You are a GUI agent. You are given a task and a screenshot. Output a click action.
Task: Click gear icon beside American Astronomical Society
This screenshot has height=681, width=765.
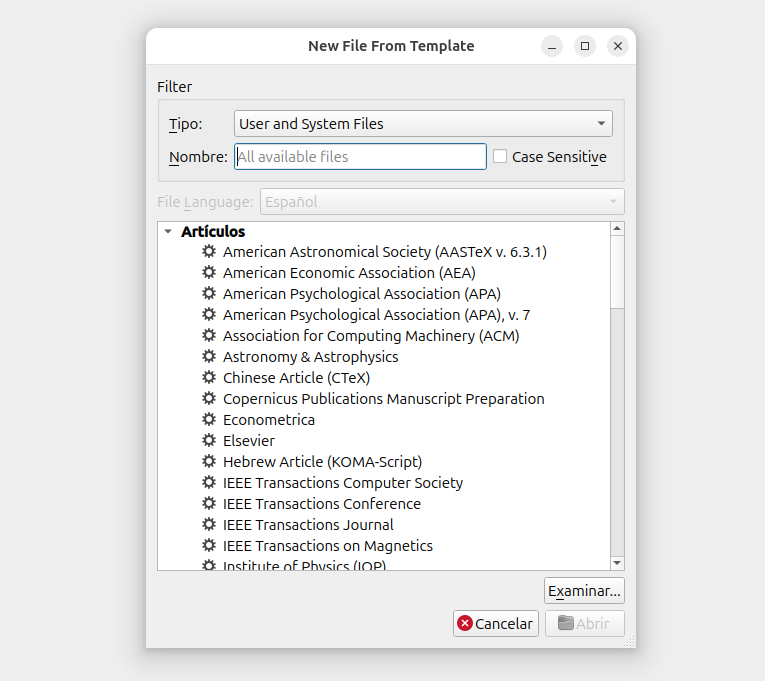coord(209,252)
